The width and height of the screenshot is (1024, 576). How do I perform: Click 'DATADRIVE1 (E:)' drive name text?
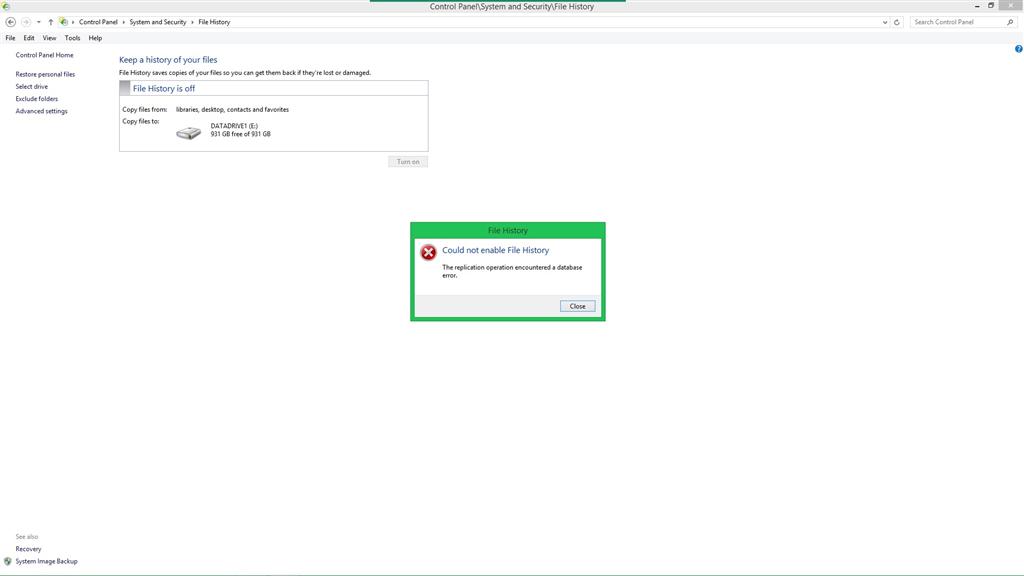pos(234,126)
